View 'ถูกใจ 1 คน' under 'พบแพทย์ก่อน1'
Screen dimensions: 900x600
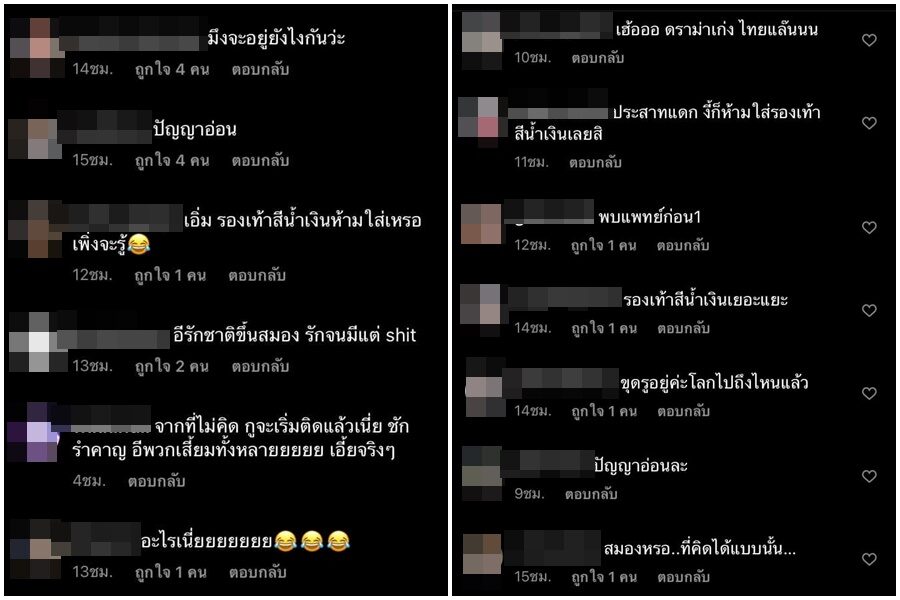[x=603, y=245]
